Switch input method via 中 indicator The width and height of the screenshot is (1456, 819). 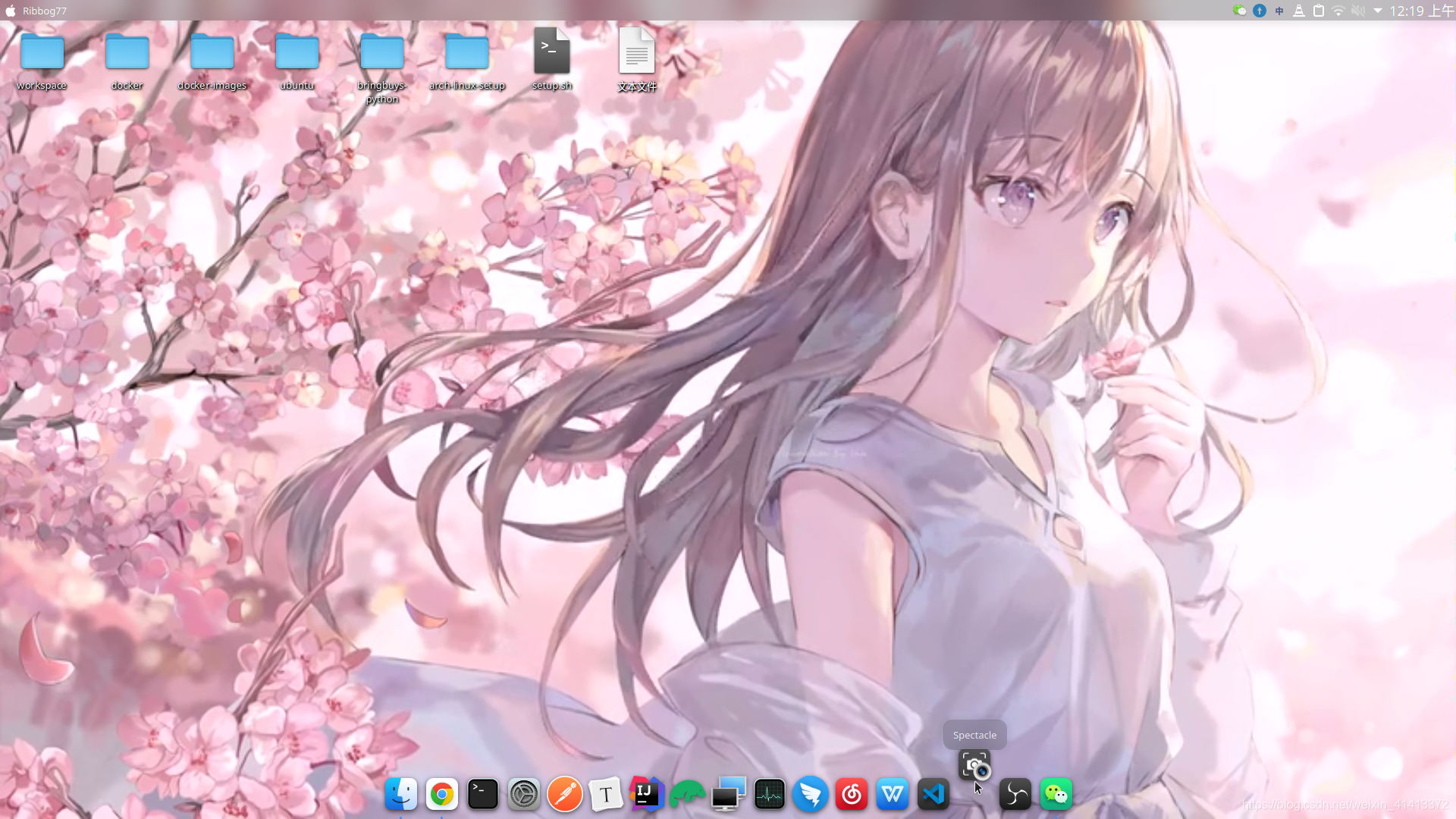1279,11
